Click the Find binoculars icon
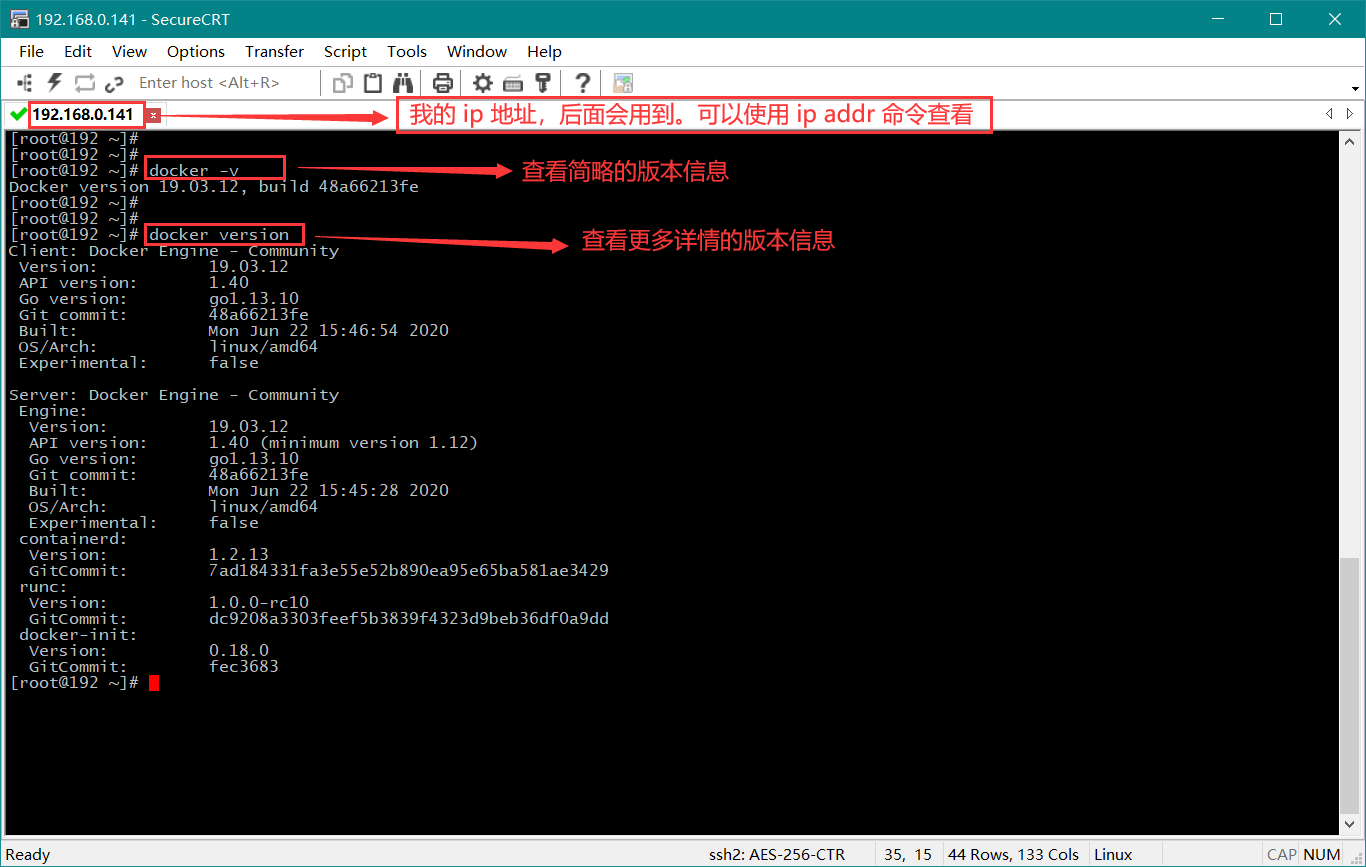 click(x=403, y=83)
